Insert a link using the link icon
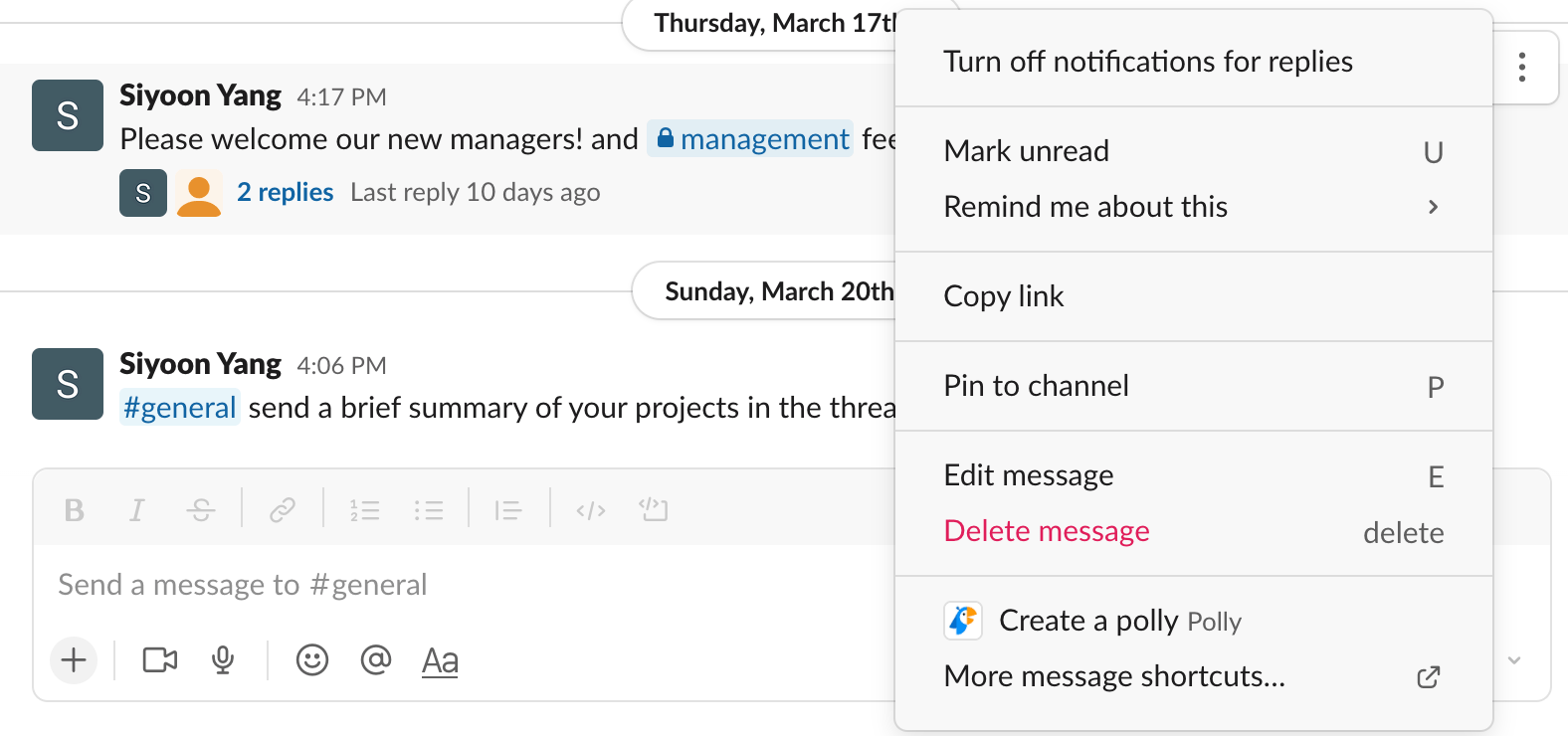Viewport: 1568px width, 736px height. 283,509
